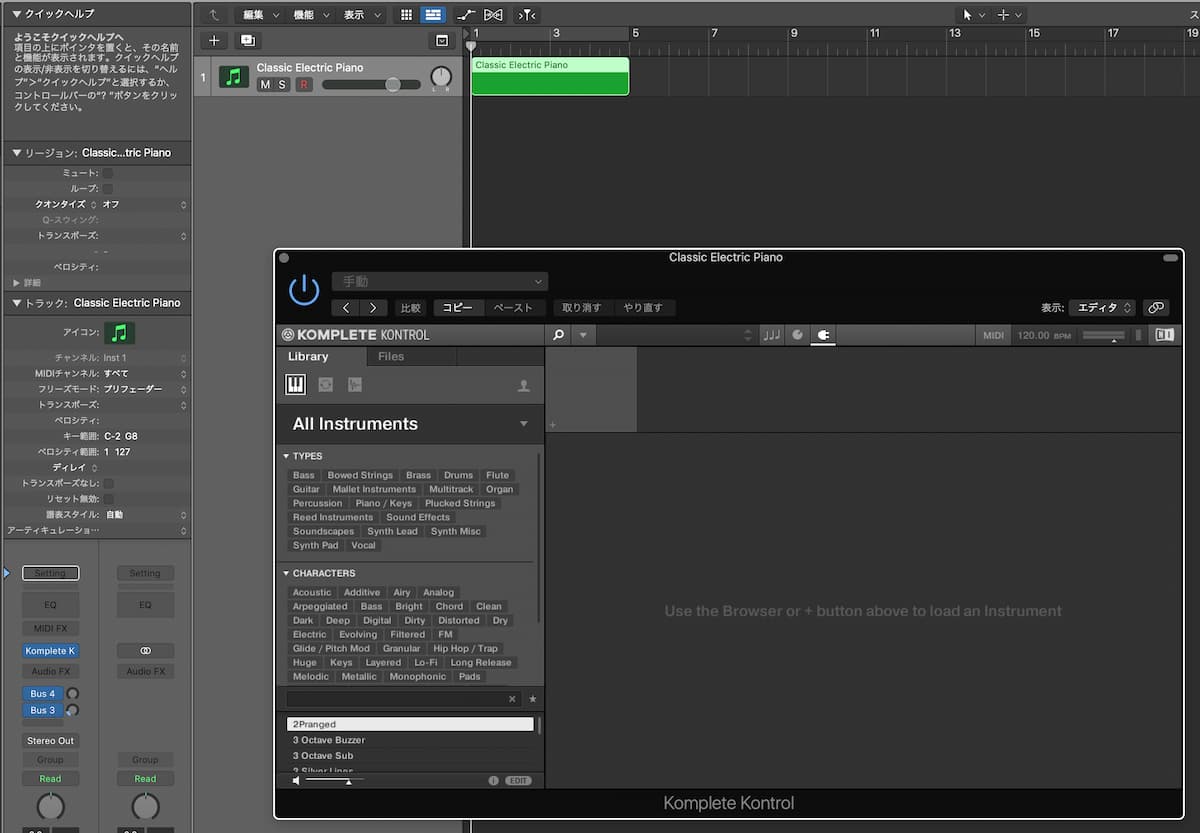Check the ループ checkbox in region inspector
The height and width of the screenshot is (833, 1200).
click(x=108, y=188)
